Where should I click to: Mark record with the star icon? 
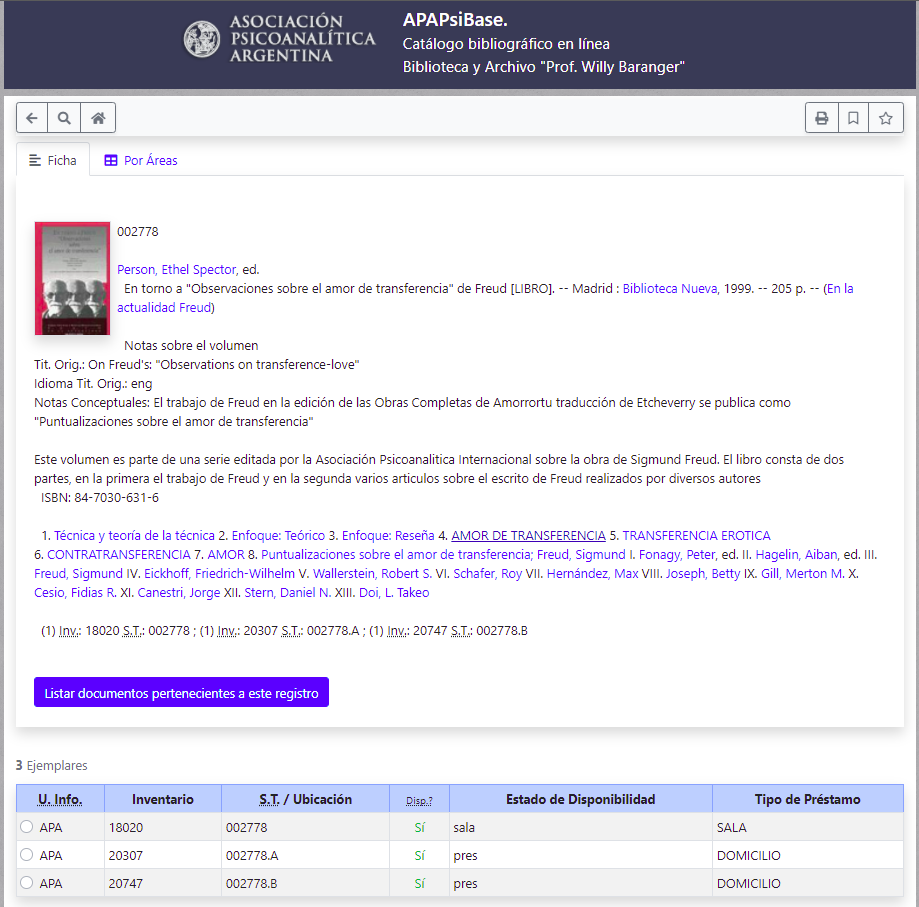pyautogui.click(x=885, y=118)
